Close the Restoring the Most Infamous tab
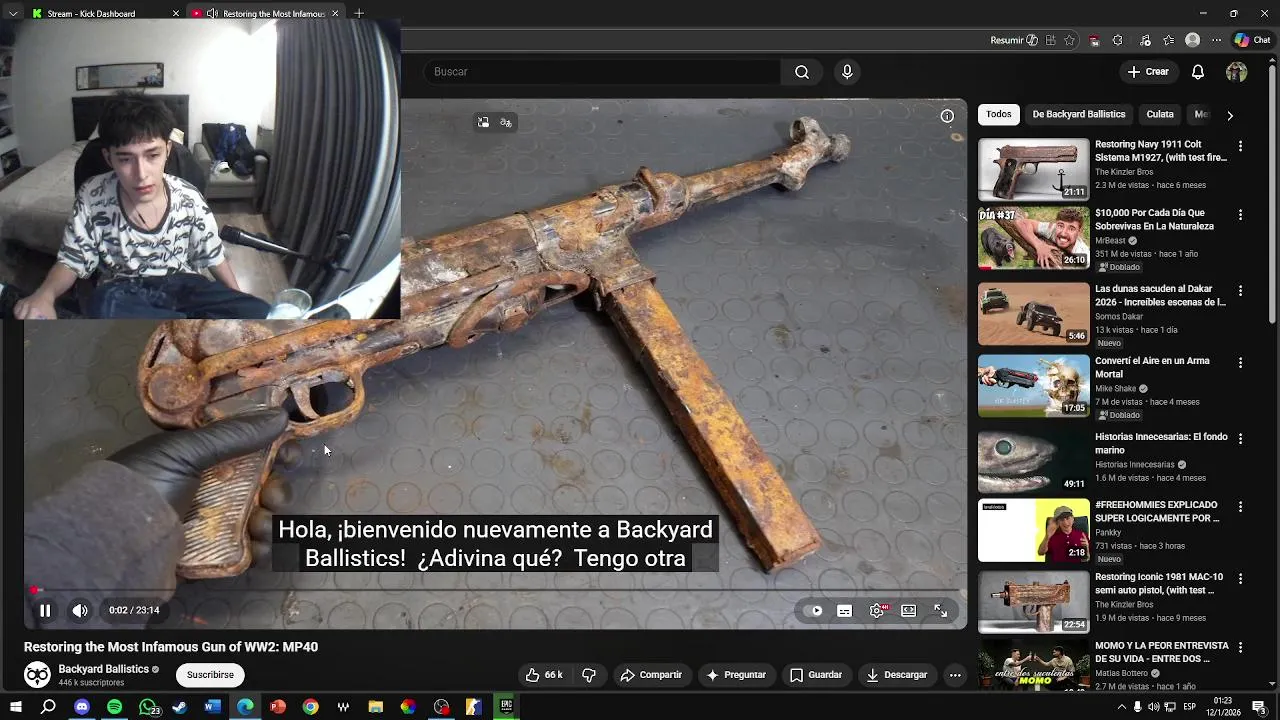 (335, 13)
